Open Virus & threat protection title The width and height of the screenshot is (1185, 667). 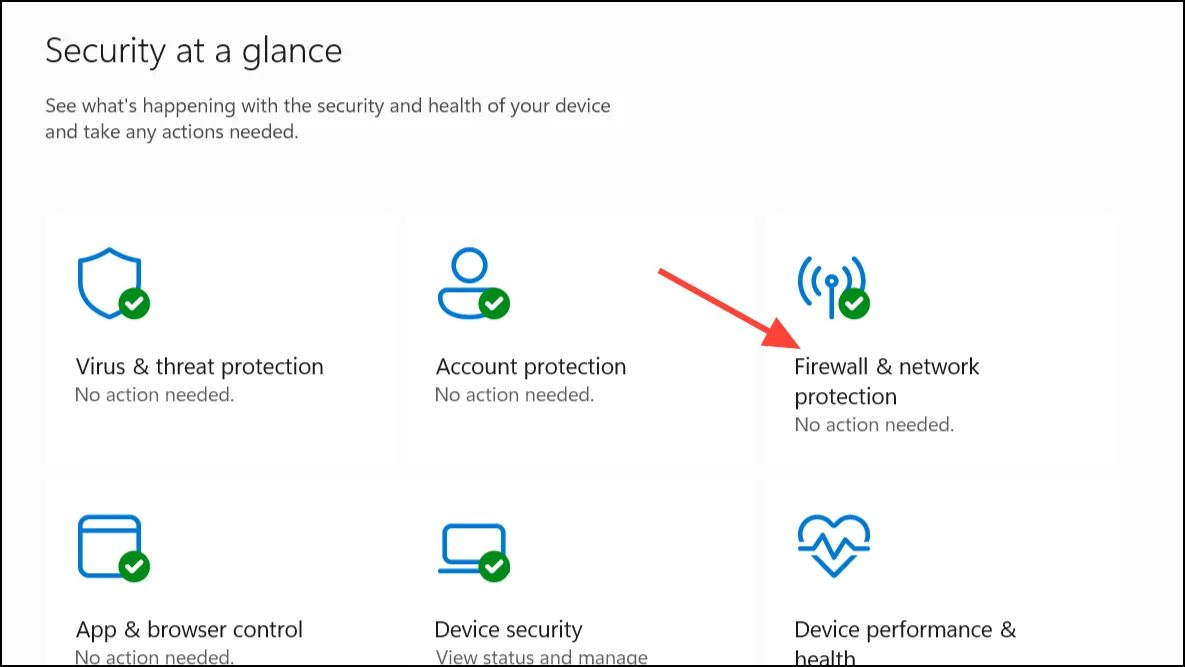[x=200, y=367]
